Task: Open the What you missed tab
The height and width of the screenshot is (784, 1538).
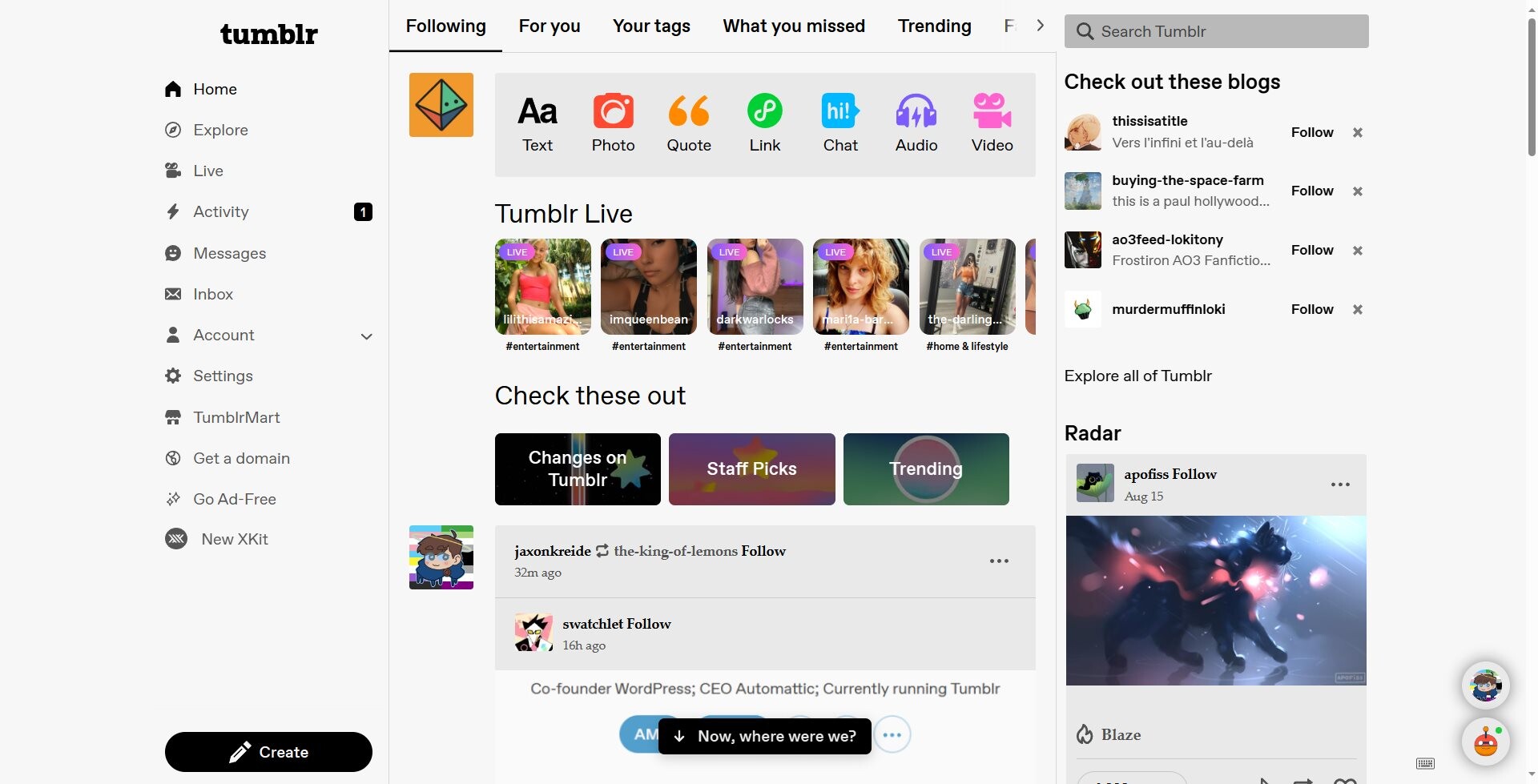Action: pos(794,26)
